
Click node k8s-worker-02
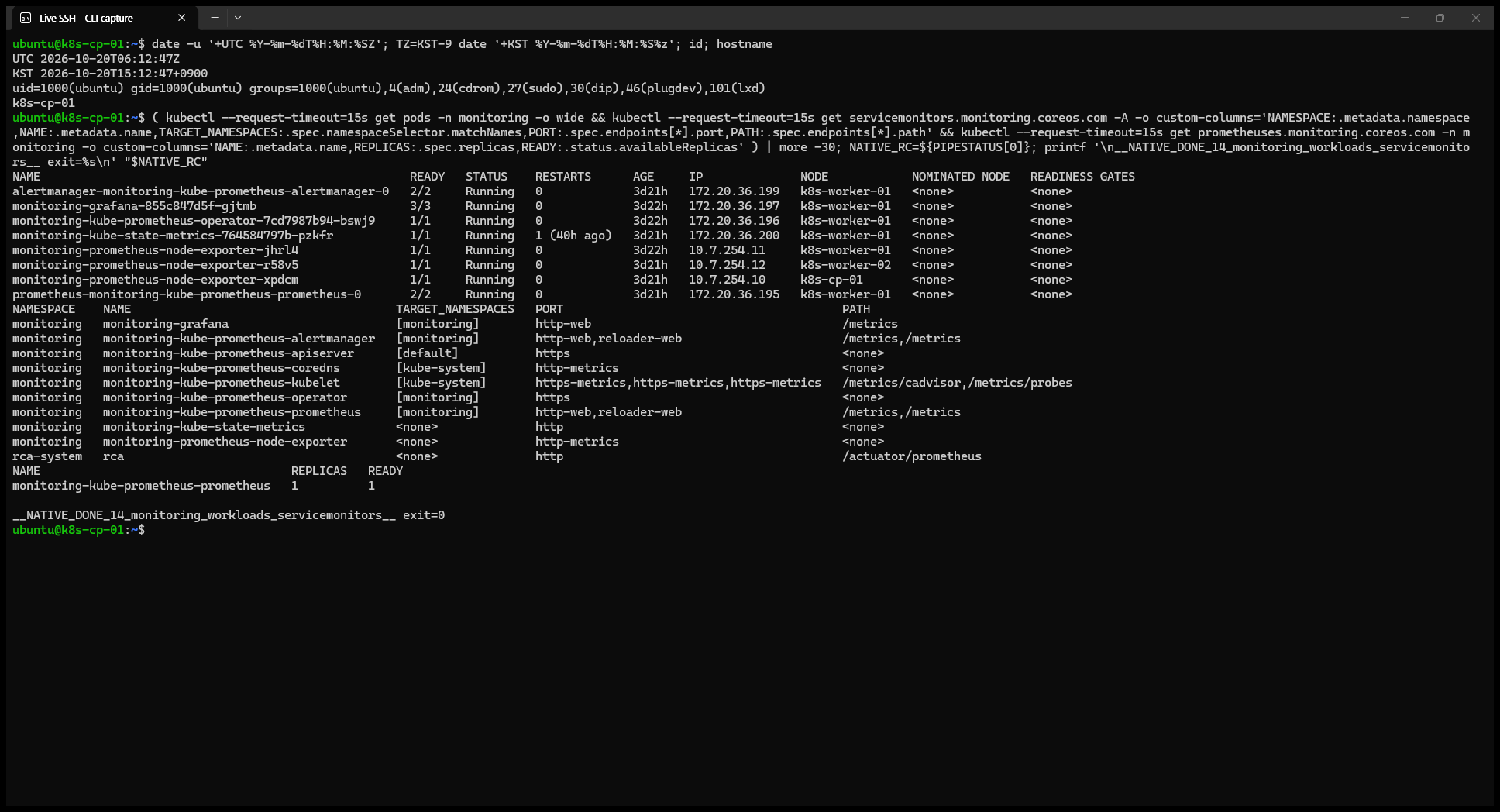tap(845, 265)
